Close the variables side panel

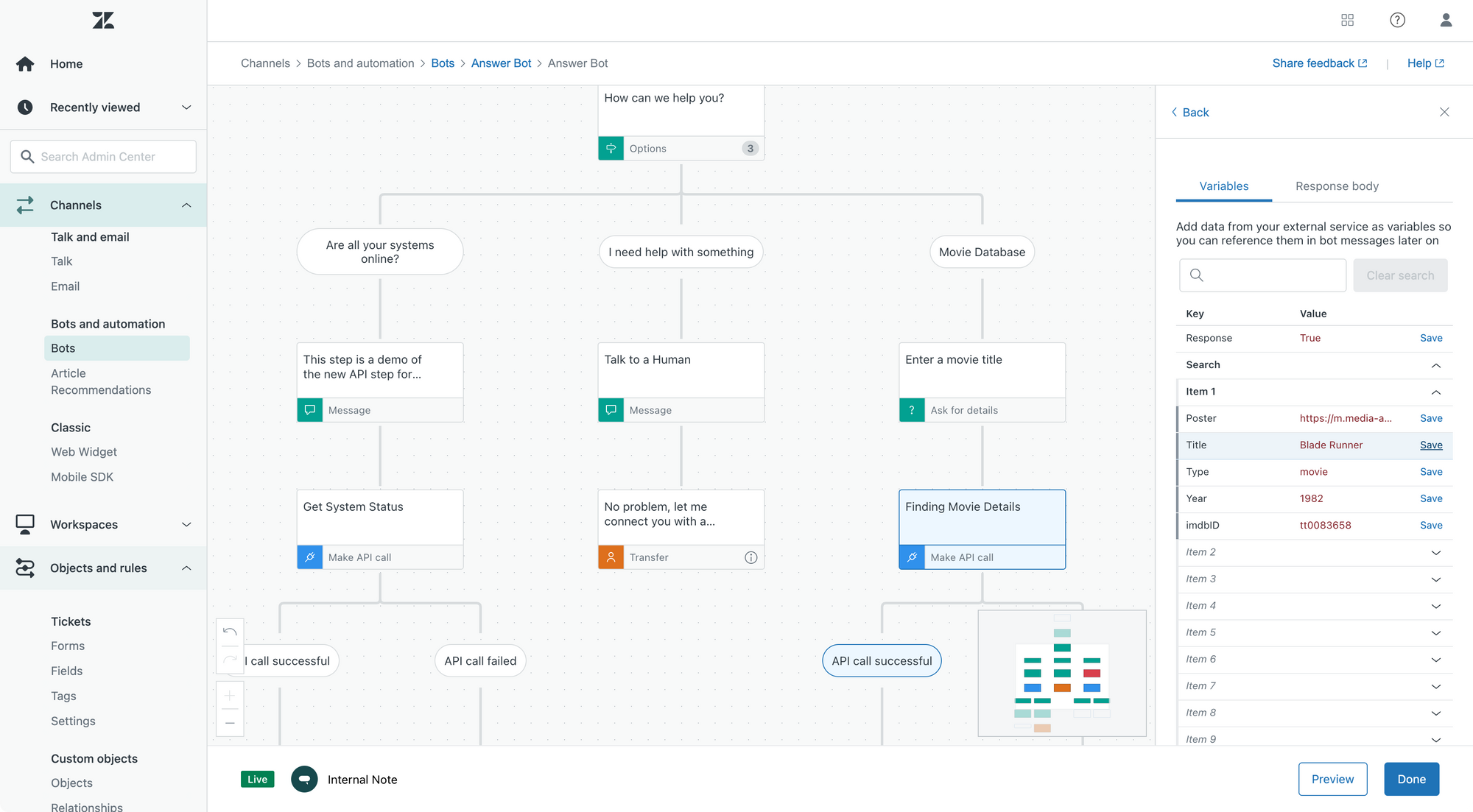coord(1444,112)
